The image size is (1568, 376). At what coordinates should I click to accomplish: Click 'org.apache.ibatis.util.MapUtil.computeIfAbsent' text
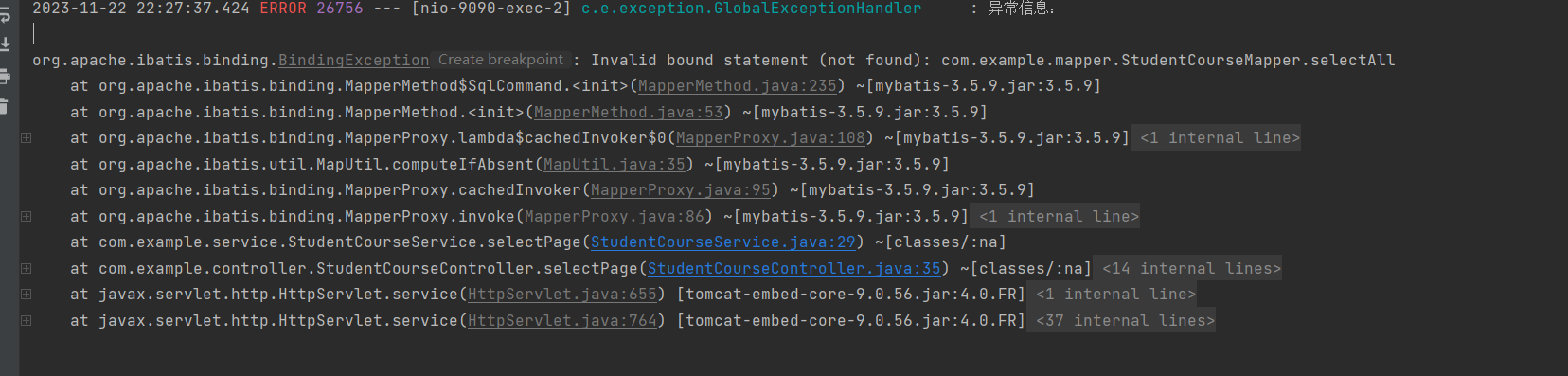click(316, 165)
